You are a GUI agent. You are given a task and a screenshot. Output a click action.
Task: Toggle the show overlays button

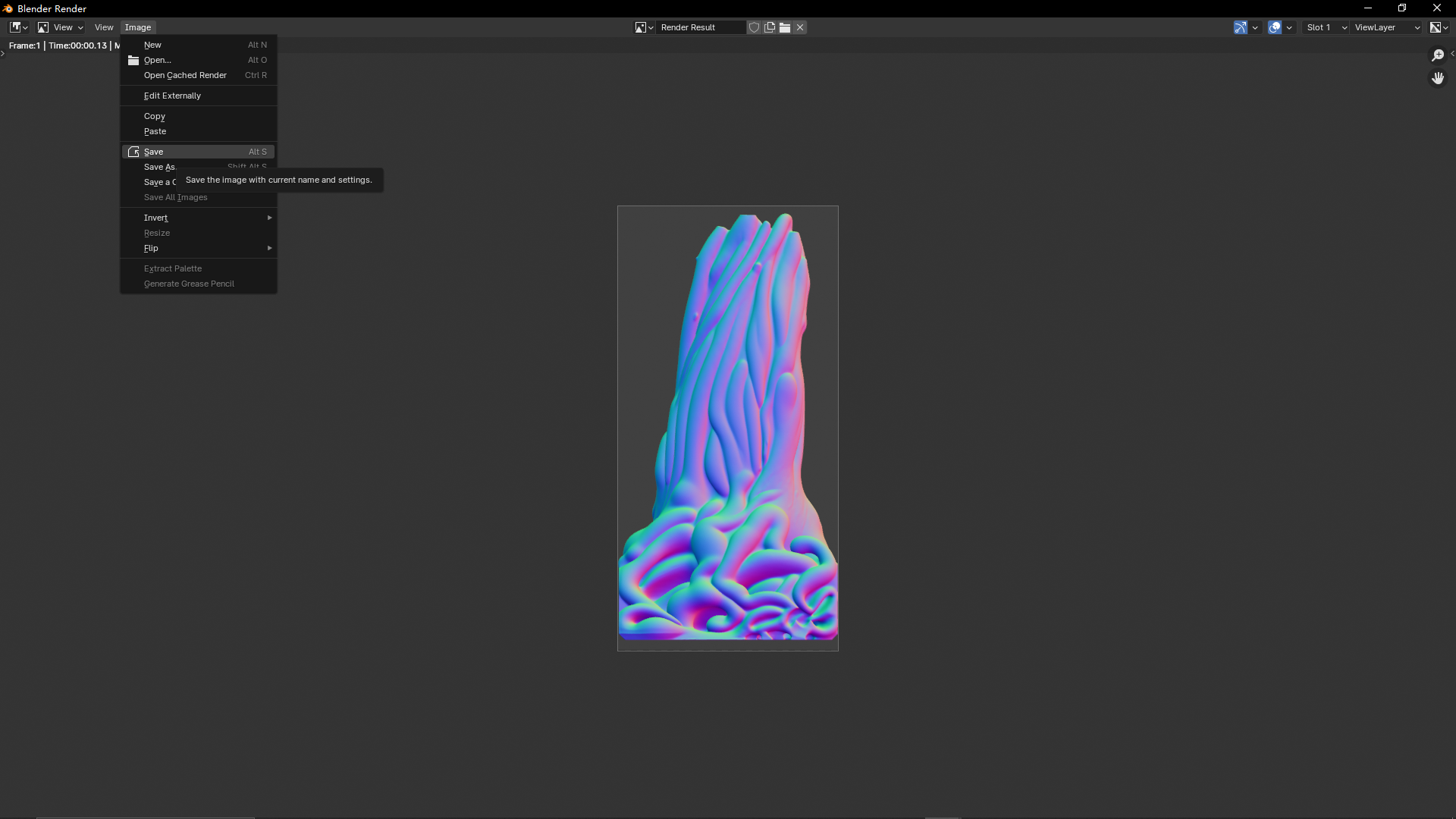1275,27
